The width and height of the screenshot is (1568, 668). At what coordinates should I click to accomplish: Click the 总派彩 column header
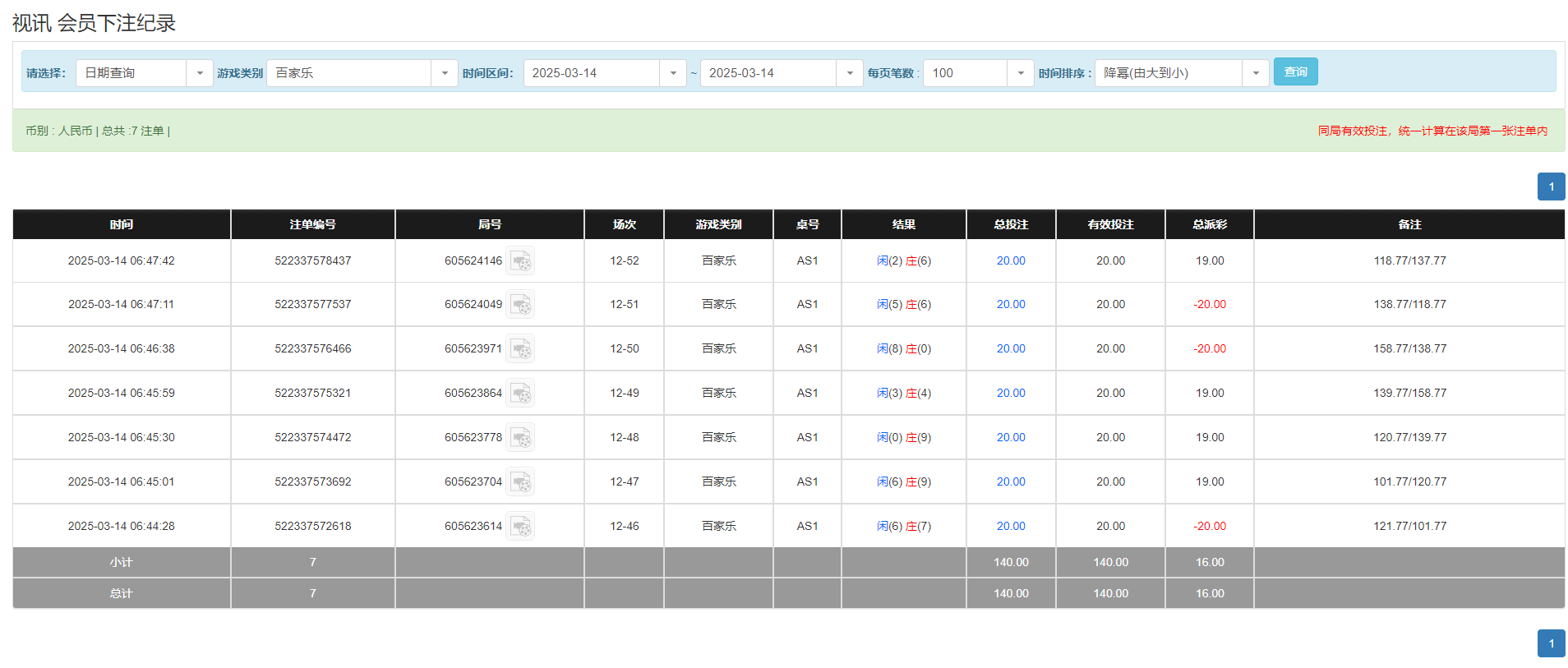pyautogui.click(x=1209, y=224)
